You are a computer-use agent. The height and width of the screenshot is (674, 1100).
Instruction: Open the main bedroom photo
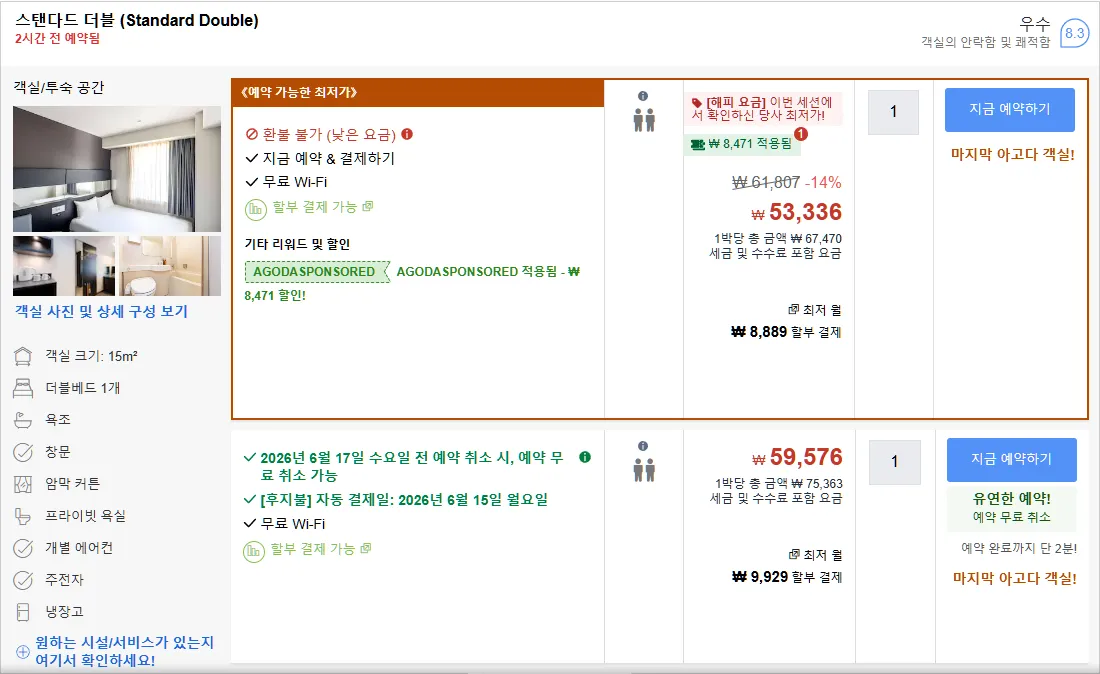pos(116,169)
